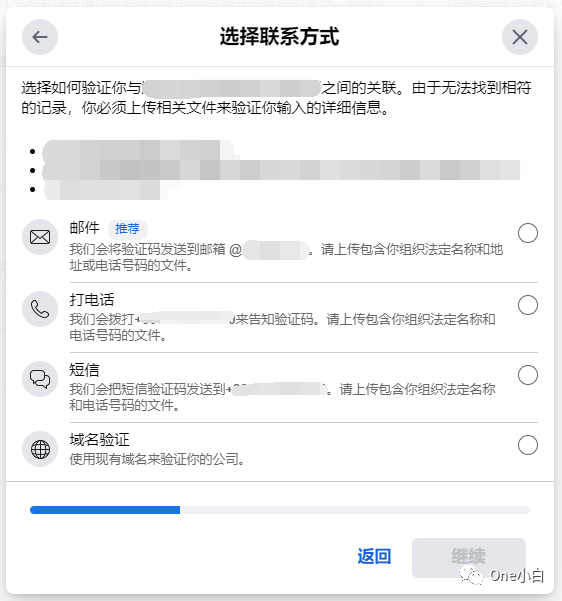Screen dimensions: 562x601
Task: Click the 打电话 option title
Action: point(92,300)
